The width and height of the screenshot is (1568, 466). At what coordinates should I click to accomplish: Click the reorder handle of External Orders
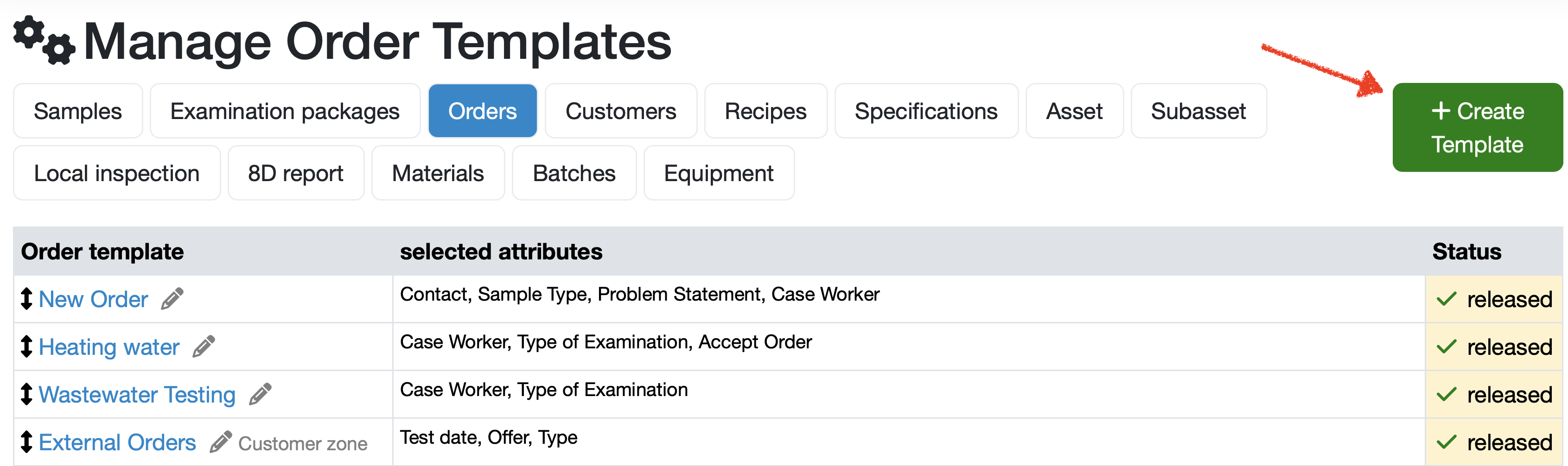26,441
